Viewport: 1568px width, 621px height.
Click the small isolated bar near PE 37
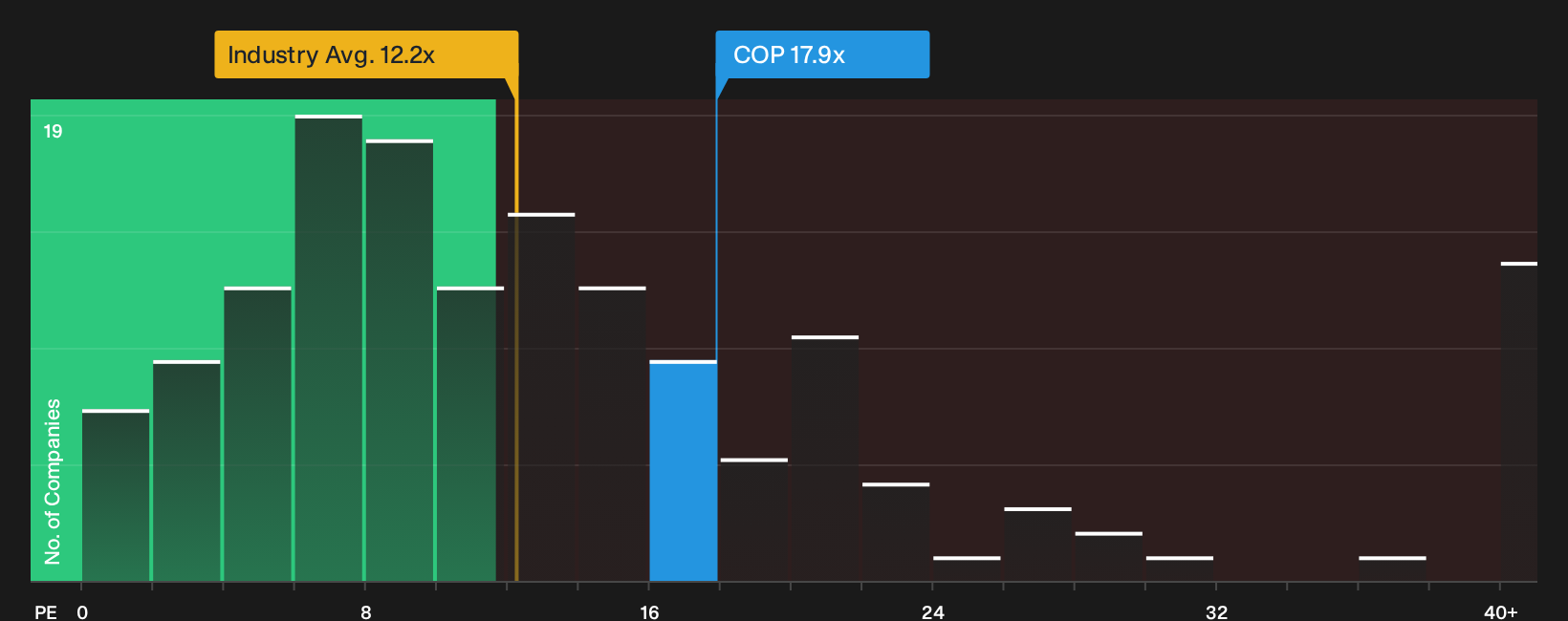point(1392,569)
